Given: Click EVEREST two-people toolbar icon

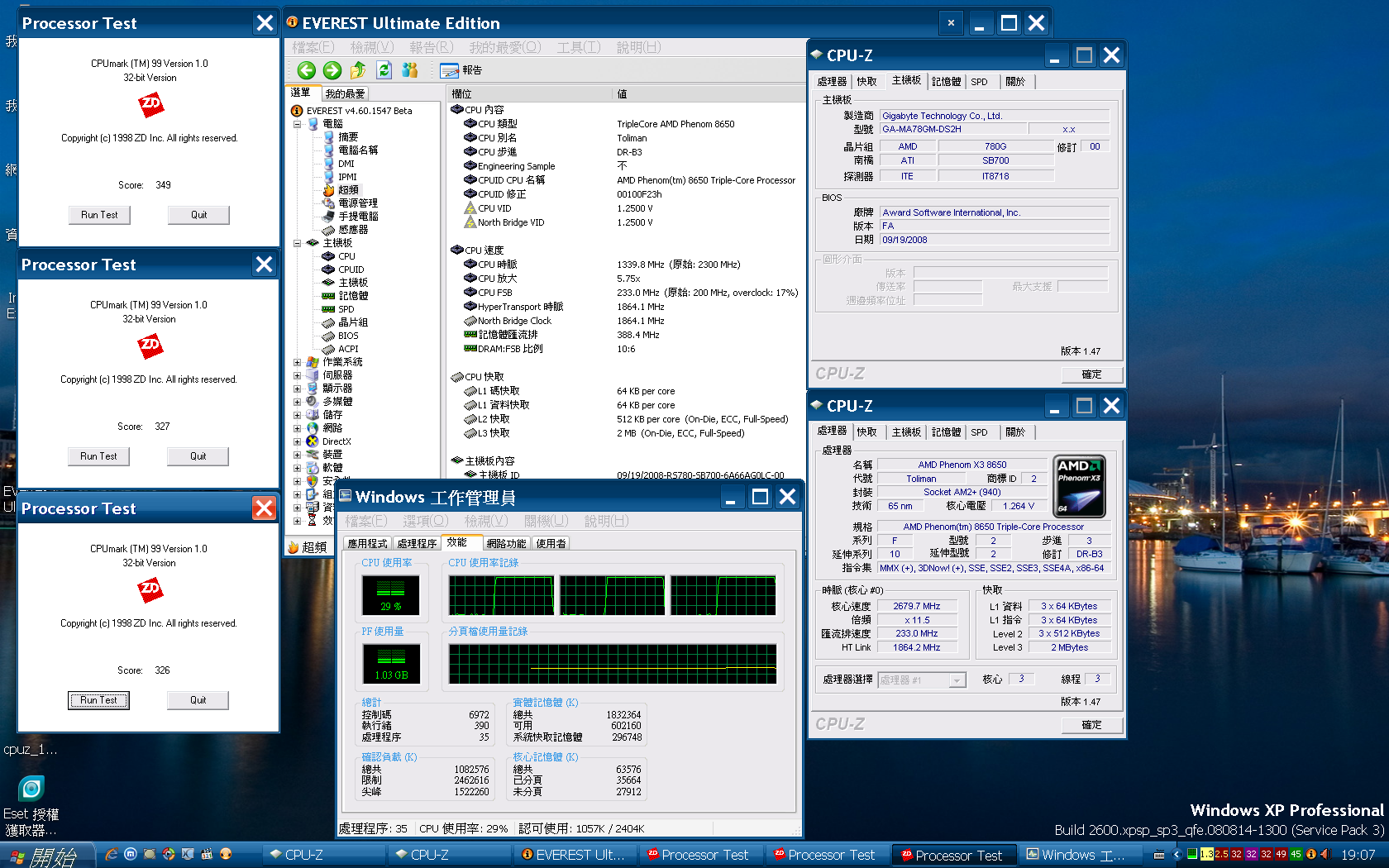Looking at the screenshot, I should click(410, 70).
